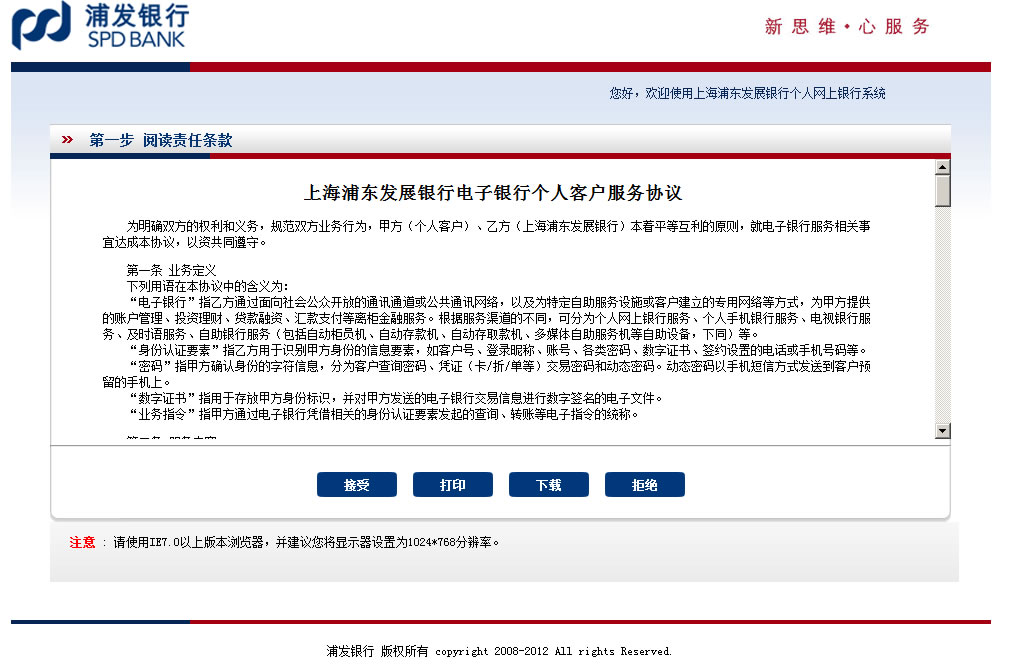Click the SPD Bank logo emblem
The width and height of the screenshot is (1009, 667).
[41, 25]
